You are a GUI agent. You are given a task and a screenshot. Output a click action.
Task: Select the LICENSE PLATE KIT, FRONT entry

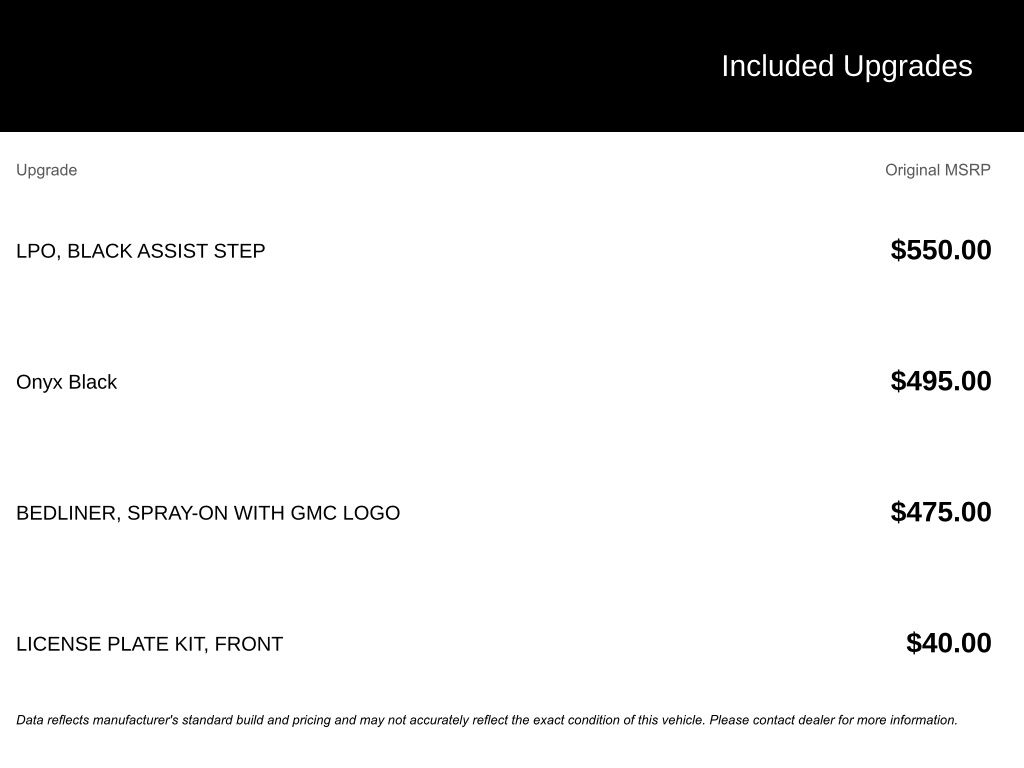[x=149, y=644]
